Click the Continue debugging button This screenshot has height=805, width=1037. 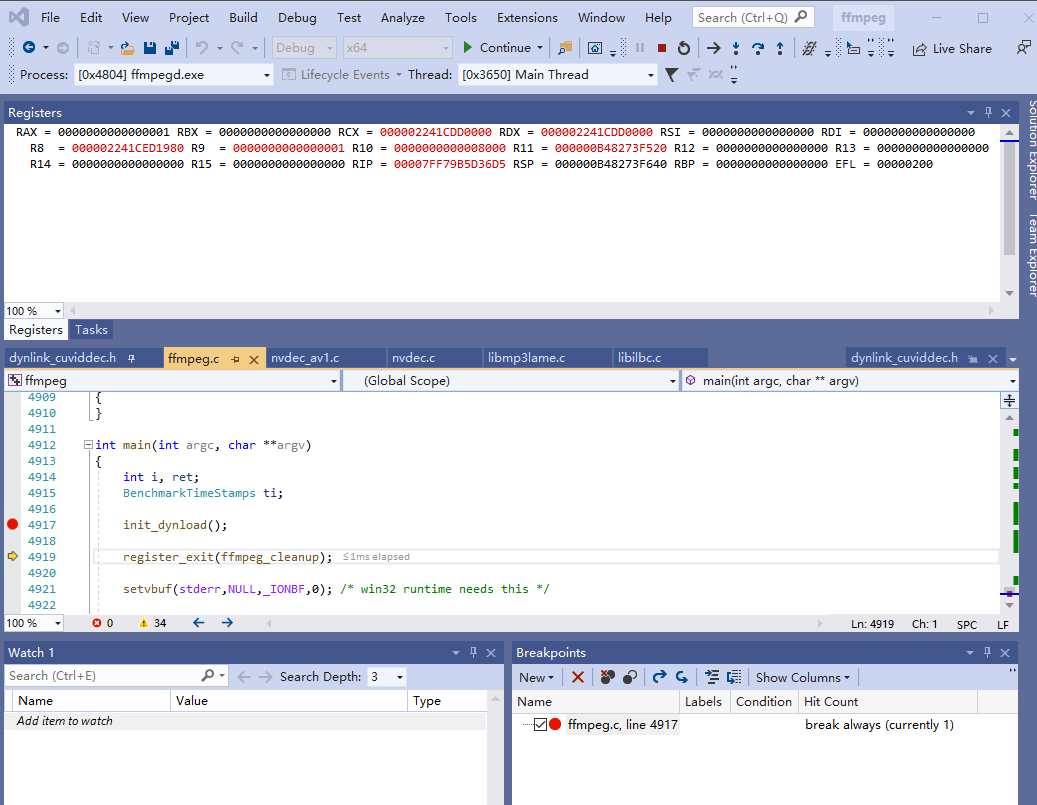click(x=496, y=48)
